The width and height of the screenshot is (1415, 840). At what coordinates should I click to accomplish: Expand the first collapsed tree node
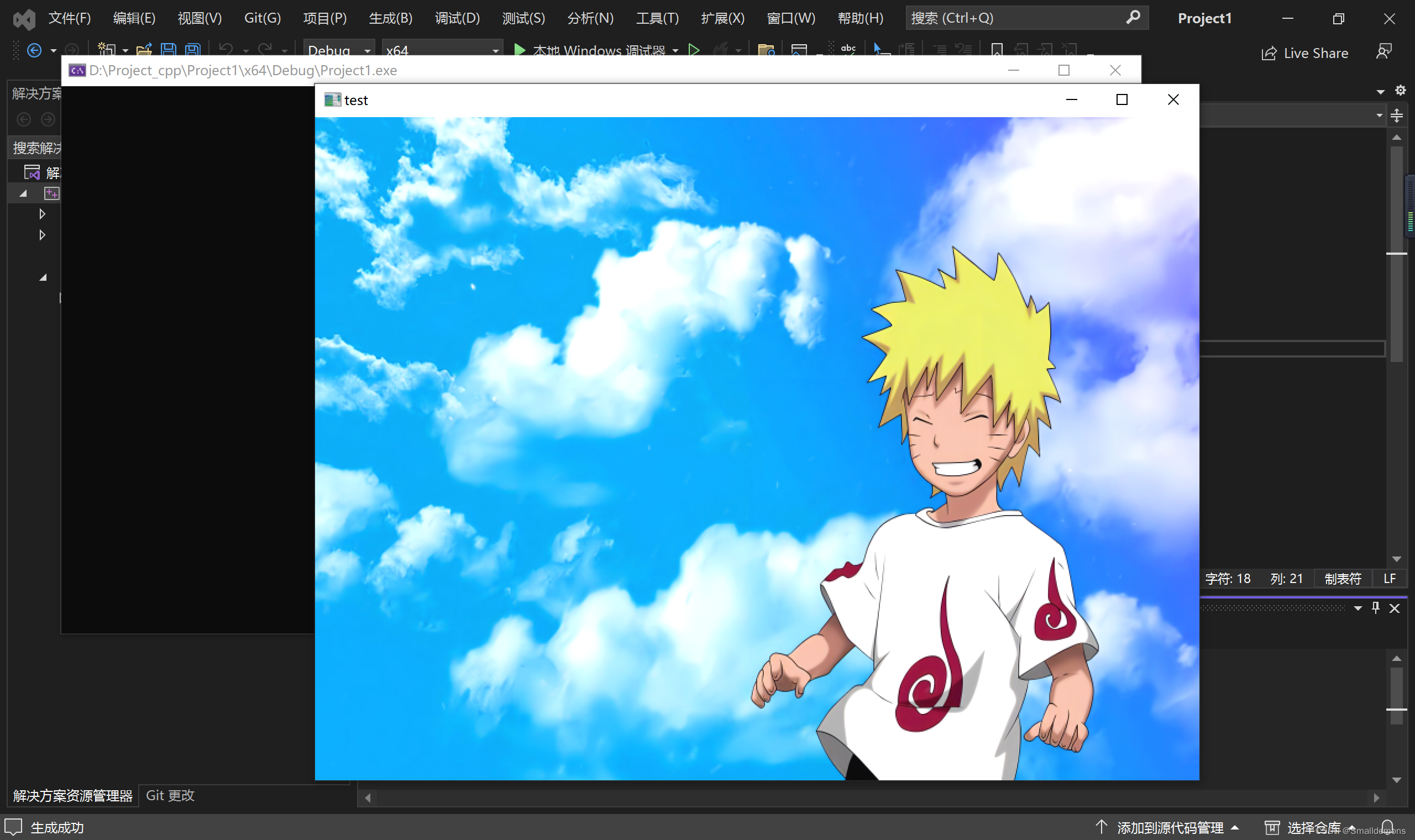42,214
